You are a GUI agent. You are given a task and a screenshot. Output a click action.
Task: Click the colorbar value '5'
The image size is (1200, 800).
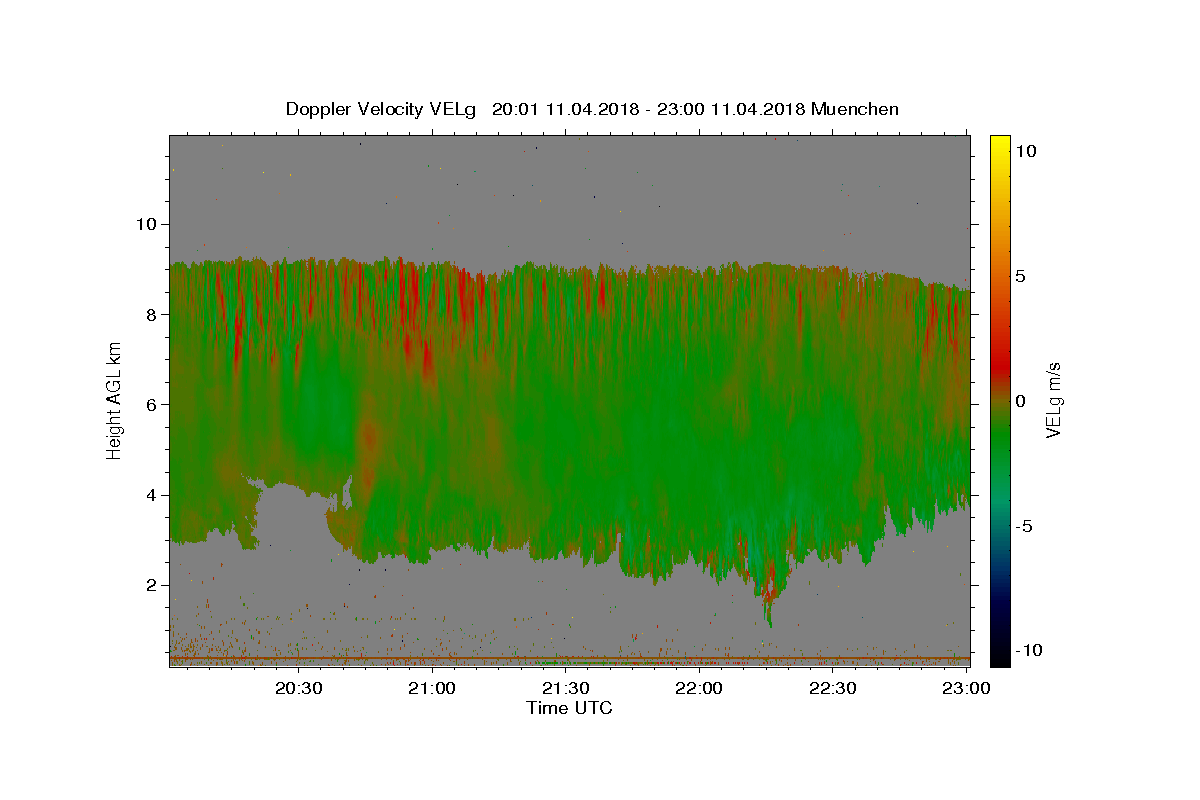tap(1022, 276)
